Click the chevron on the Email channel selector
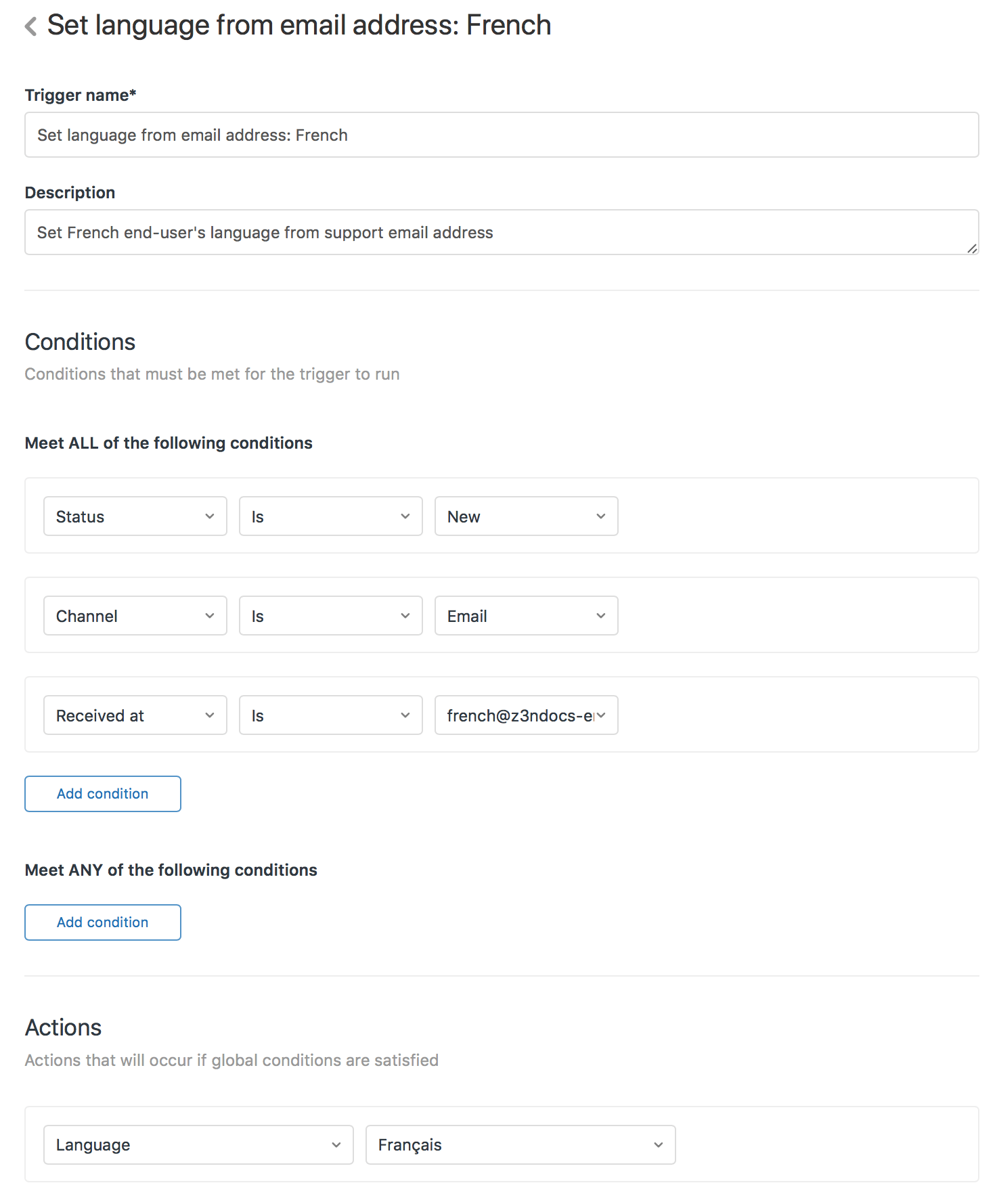Viewport: 997px width, 1204px height. click(x=601, y=616)
